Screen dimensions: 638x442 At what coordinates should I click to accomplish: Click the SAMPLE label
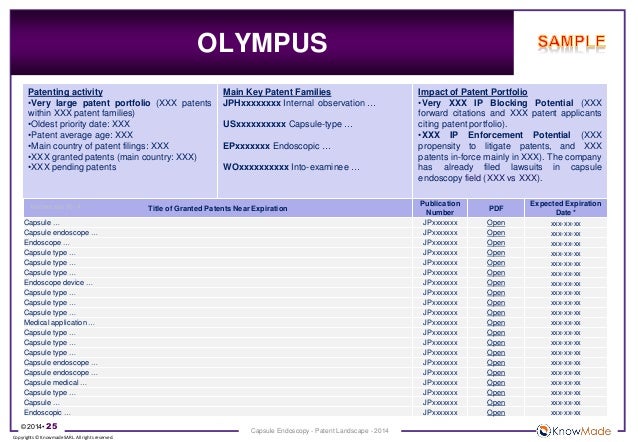click(x=571, y=42)
